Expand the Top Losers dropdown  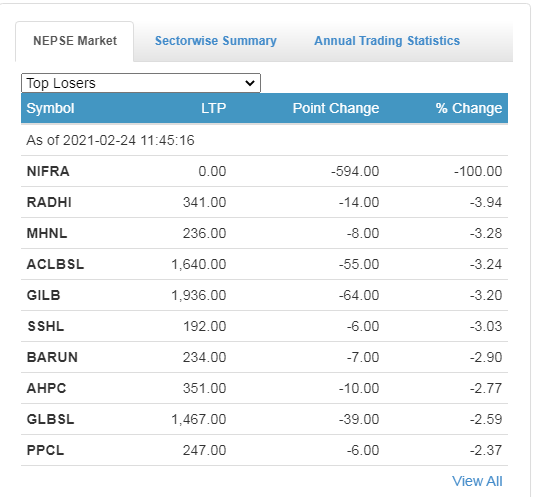click(141, 83)
